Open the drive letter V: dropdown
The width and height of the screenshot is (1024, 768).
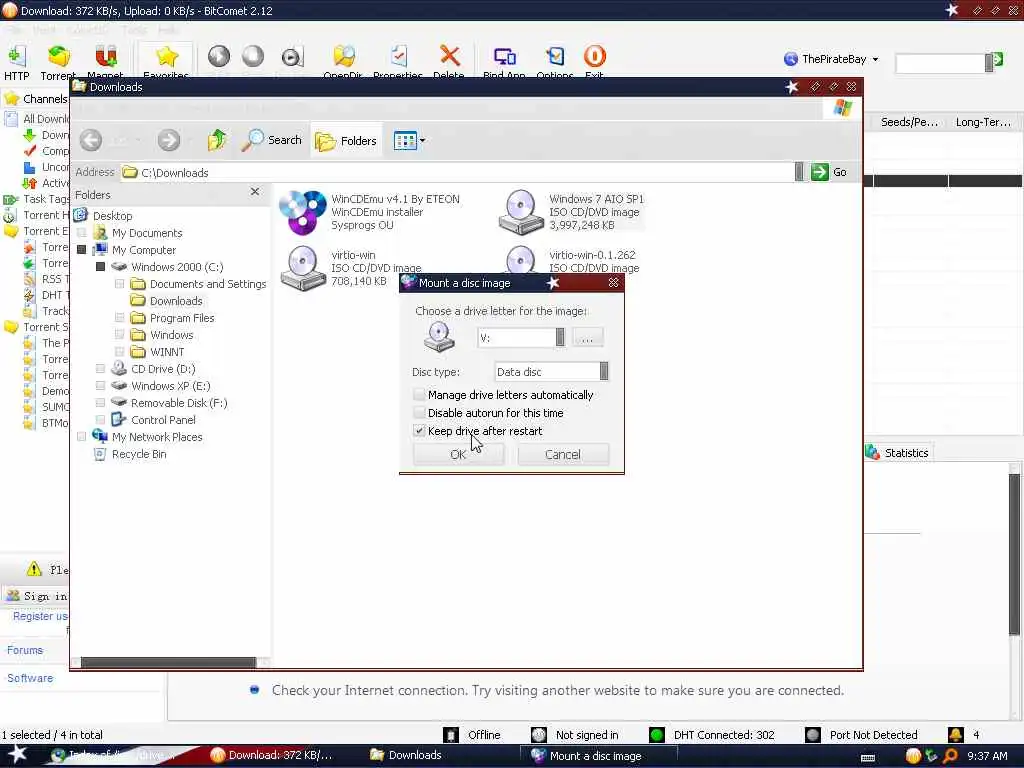[560, 337]
